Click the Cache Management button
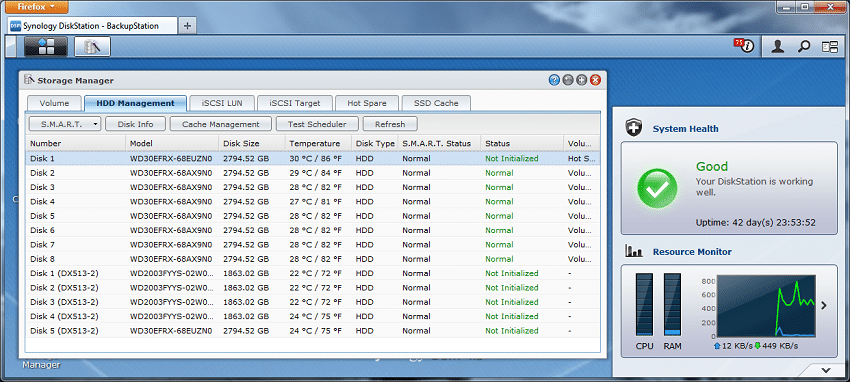The height and width of the screenshot is (382, 850). click(221, 124)
